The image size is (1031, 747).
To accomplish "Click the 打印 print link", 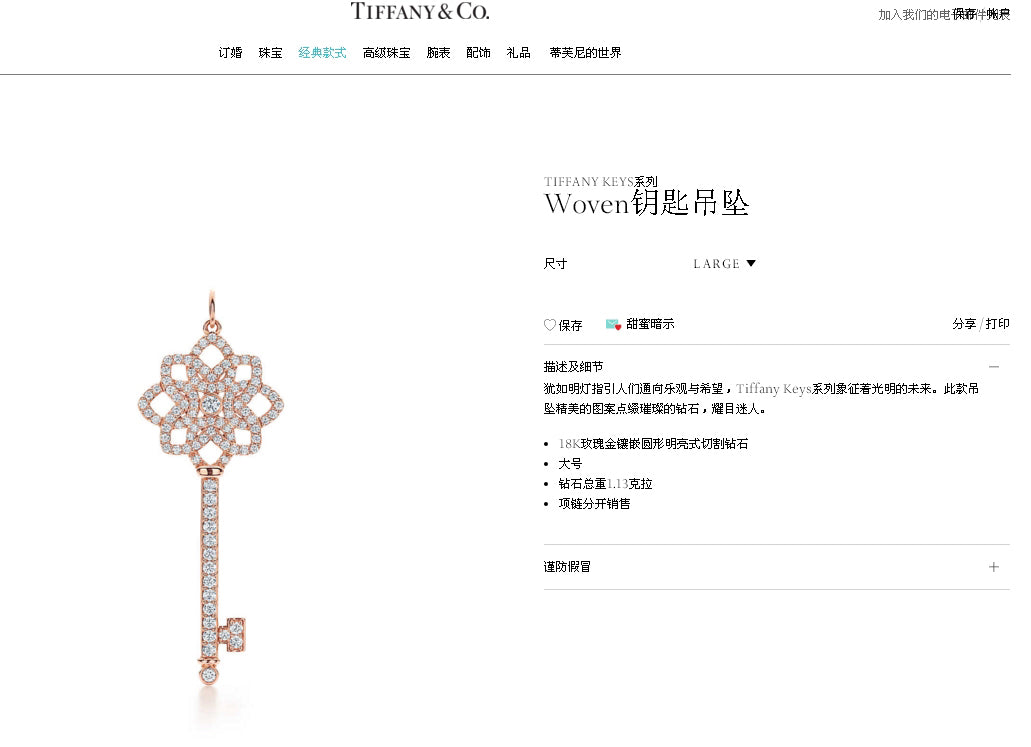I will 997,324.
